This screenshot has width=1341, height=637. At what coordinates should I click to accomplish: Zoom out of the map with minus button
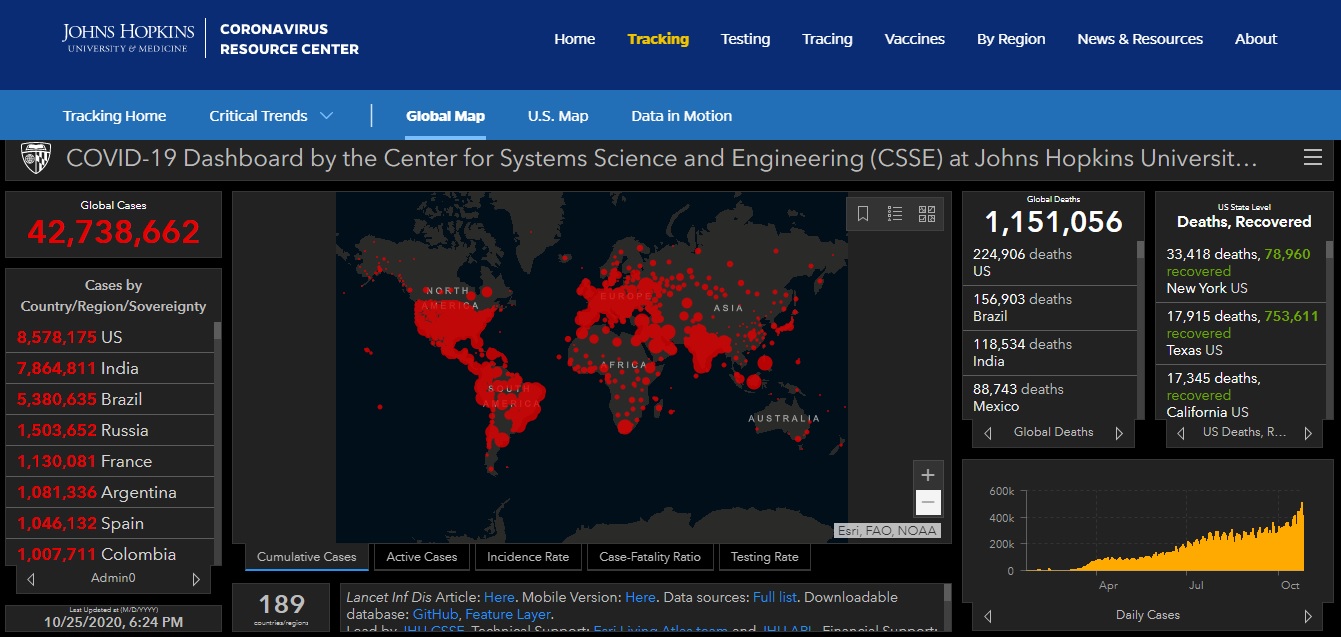point(928,503)
